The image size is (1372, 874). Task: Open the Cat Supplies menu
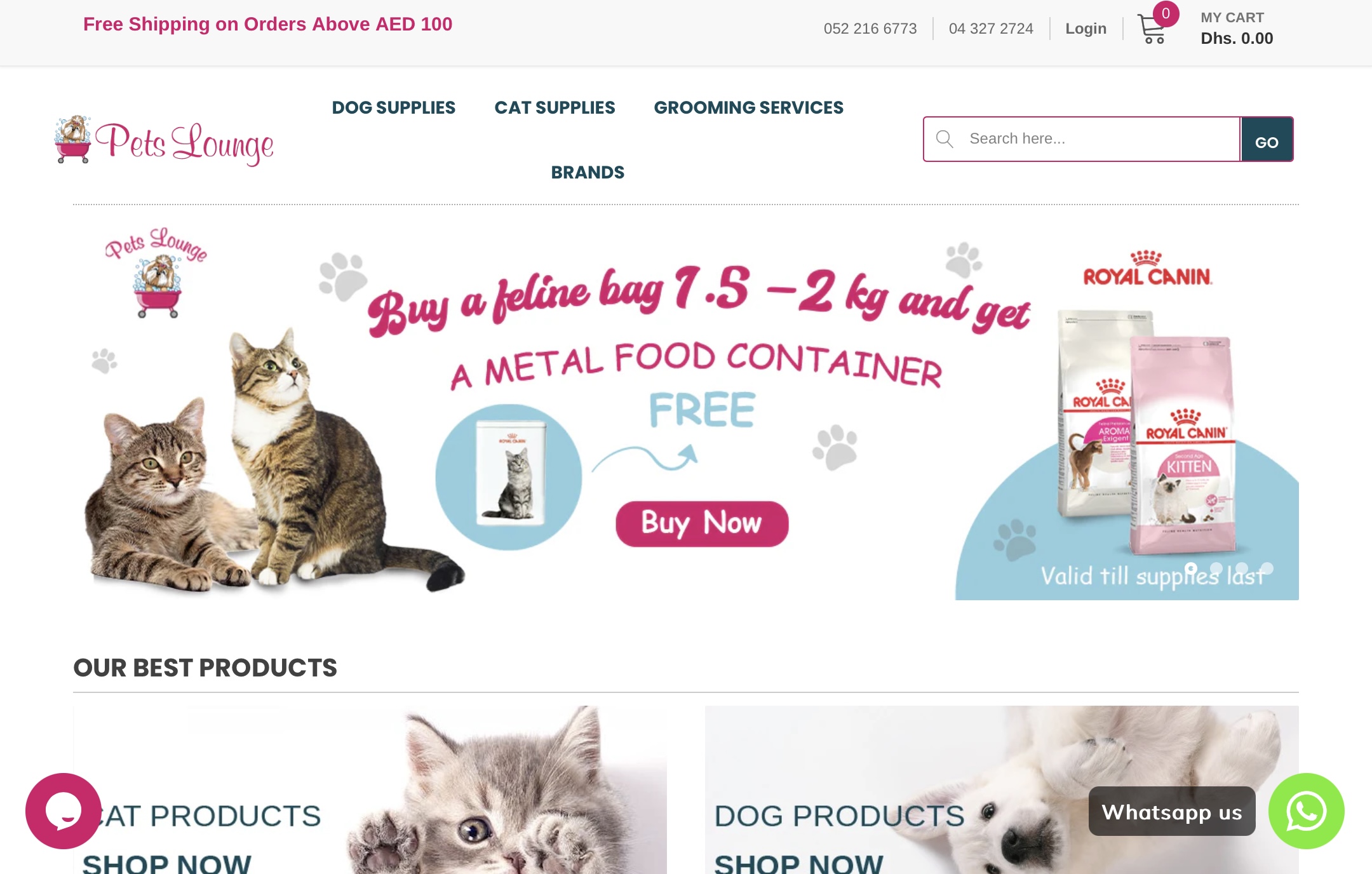[x=555, y=108]
